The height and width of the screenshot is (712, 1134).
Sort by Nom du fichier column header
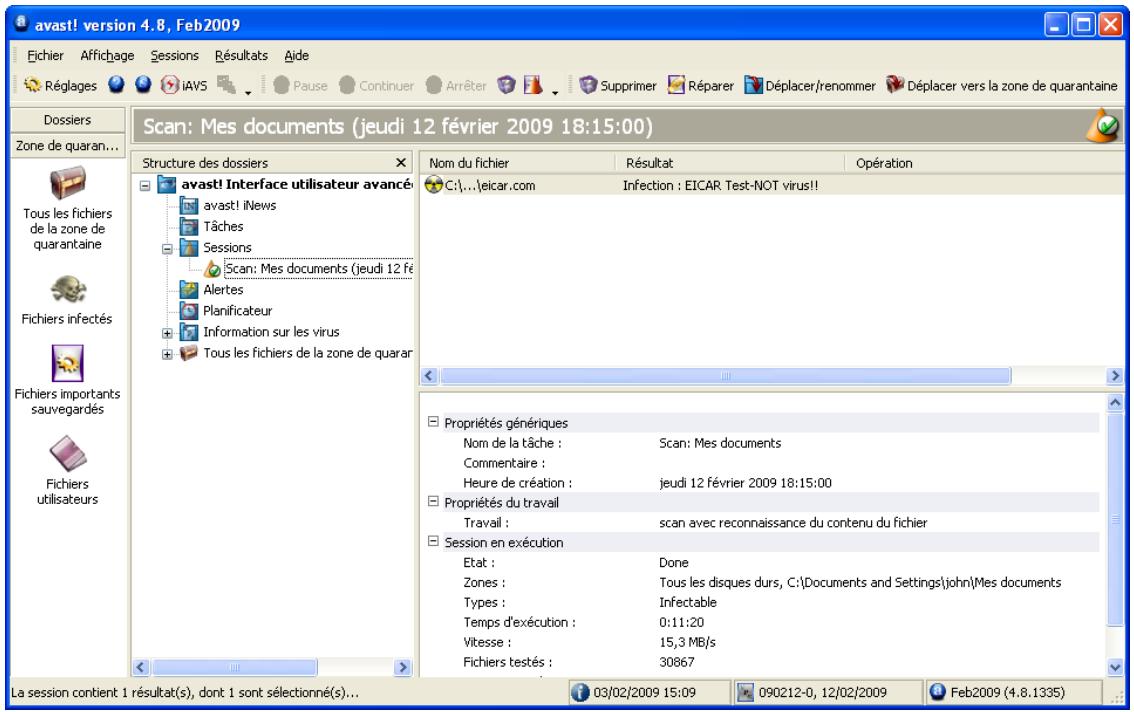(518, 163)
